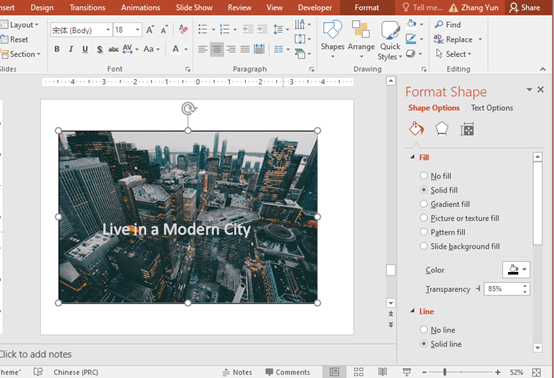Select Size & Properties tab in Format Shape
Image resolution: width=554 pixels, height=378 pixels.
[467, 129]
